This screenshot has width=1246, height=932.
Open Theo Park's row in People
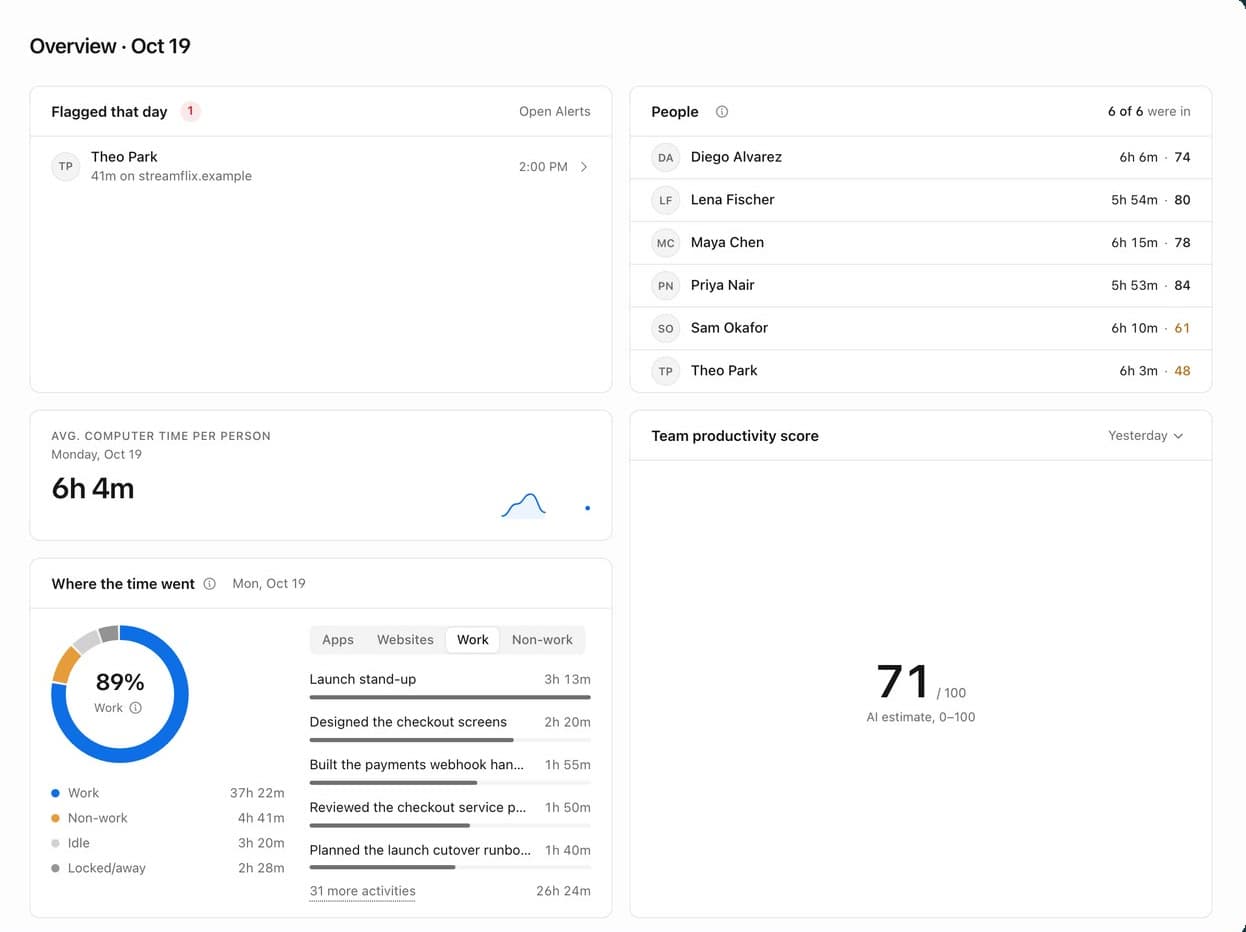(921, 371)
